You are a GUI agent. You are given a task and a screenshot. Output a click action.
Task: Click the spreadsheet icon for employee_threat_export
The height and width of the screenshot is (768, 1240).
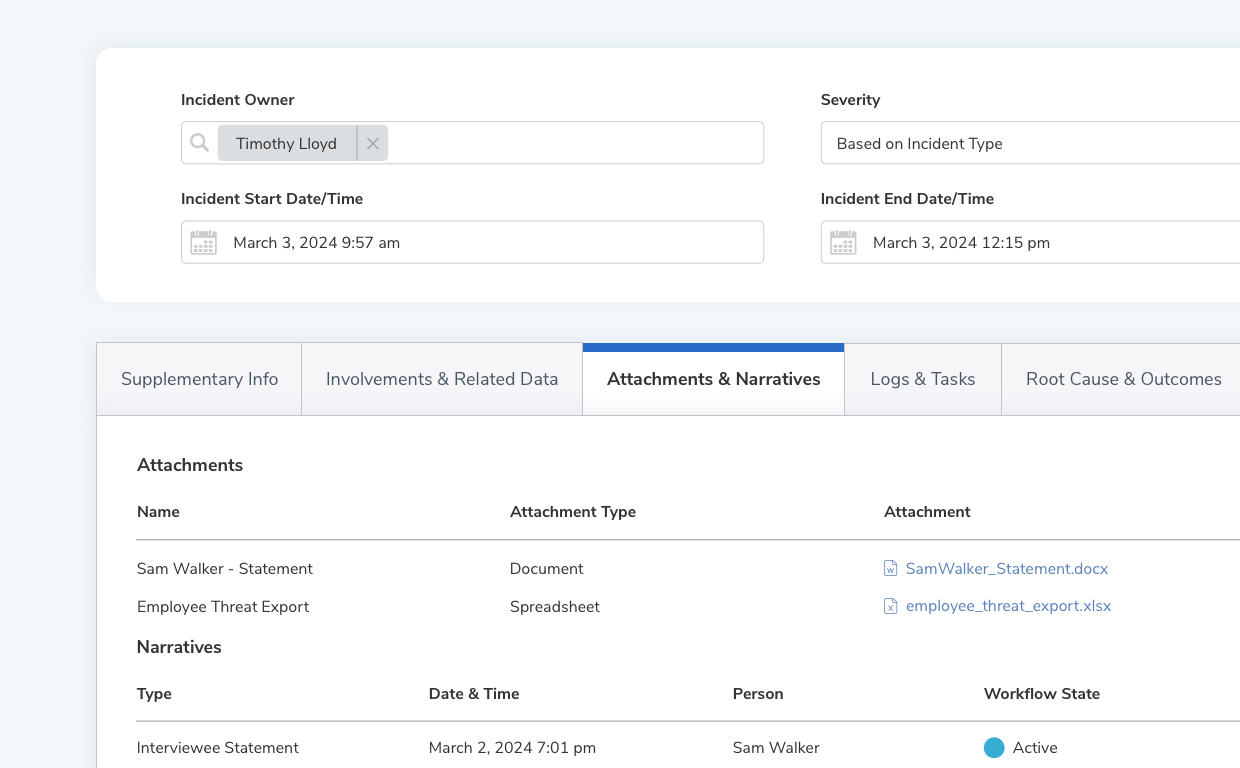point(890,606)
